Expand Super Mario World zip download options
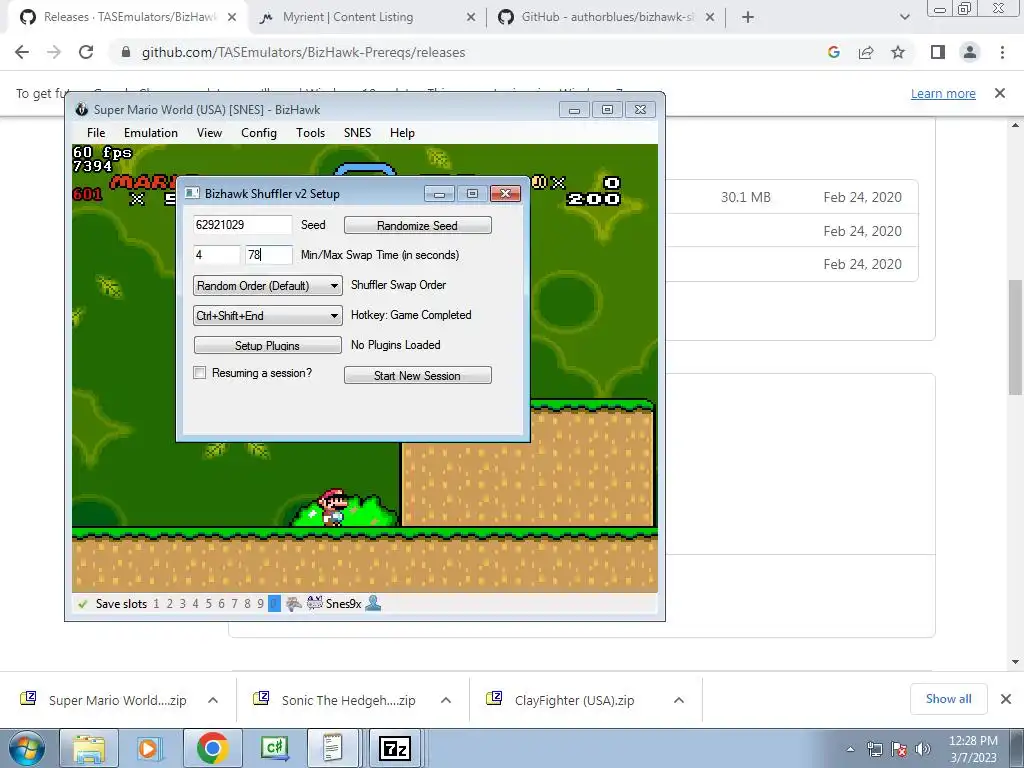This screenshot has width=1024, height=768. tap(213, 700)
